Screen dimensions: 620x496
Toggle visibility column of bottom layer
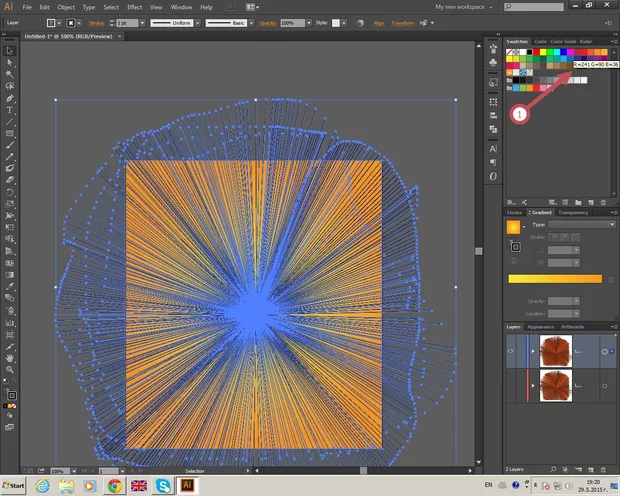tap(510, 385)
